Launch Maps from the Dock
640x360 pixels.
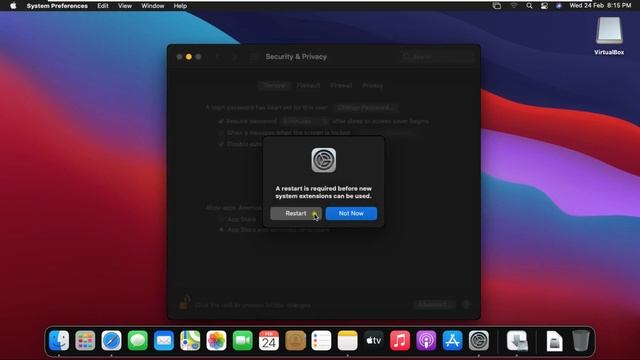coord(190,340)
